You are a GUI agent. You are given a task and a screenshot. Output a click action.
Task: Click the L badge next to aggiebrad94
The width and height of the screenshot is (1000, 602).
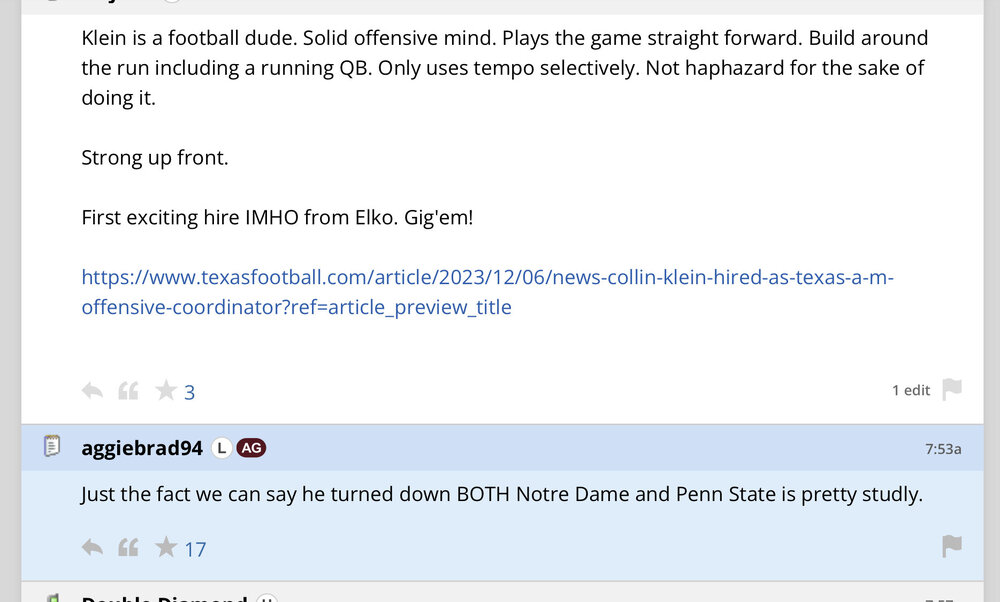tap(221, 448)
